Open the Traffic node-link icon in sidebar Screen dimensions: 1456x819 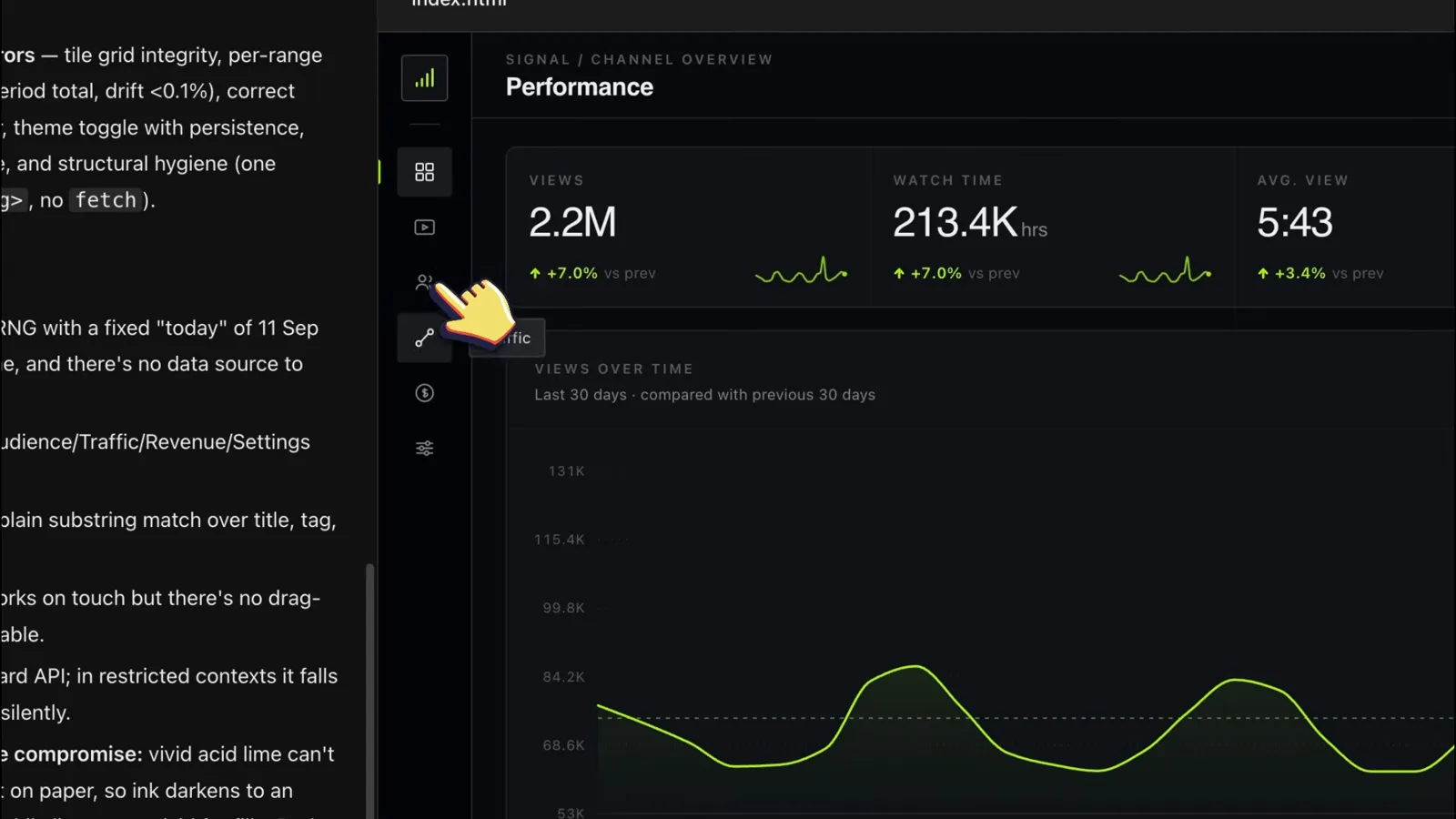(424, 338)
